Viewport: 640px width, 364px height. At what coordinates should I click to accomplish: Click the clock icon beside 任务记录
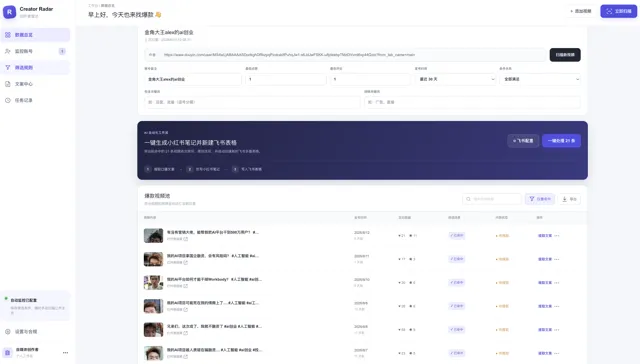[8, 100]
